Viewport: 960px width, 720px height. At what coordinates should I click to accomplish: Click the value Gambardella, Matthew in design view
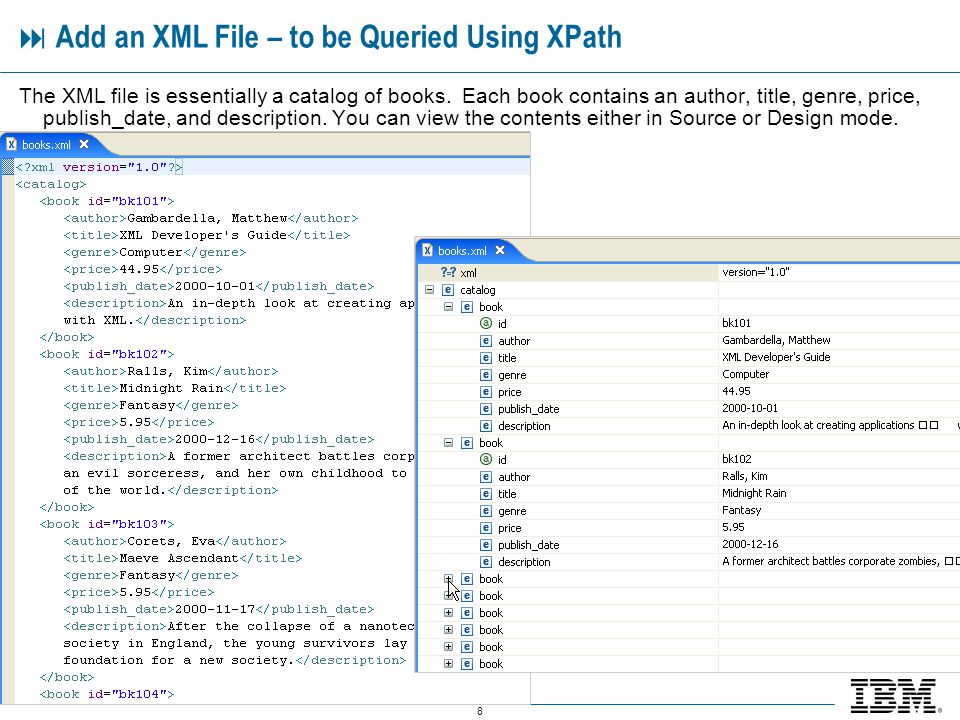(x=776, y=340)
